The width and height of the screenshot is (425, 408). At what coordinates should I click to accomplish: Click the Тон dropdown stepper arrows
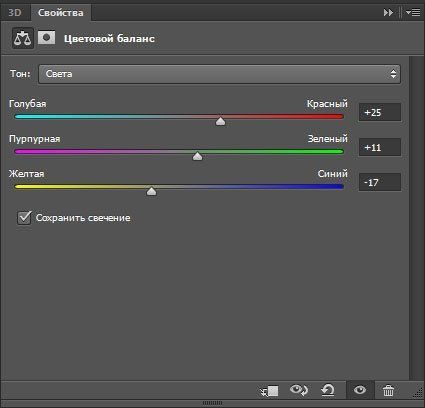click(393, 74)
